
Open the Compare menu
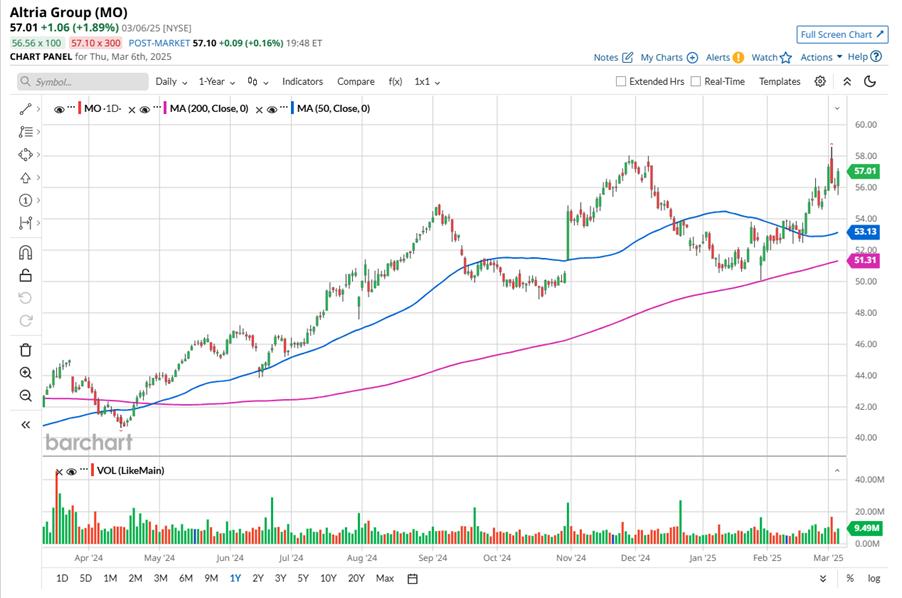pos(356,82)
